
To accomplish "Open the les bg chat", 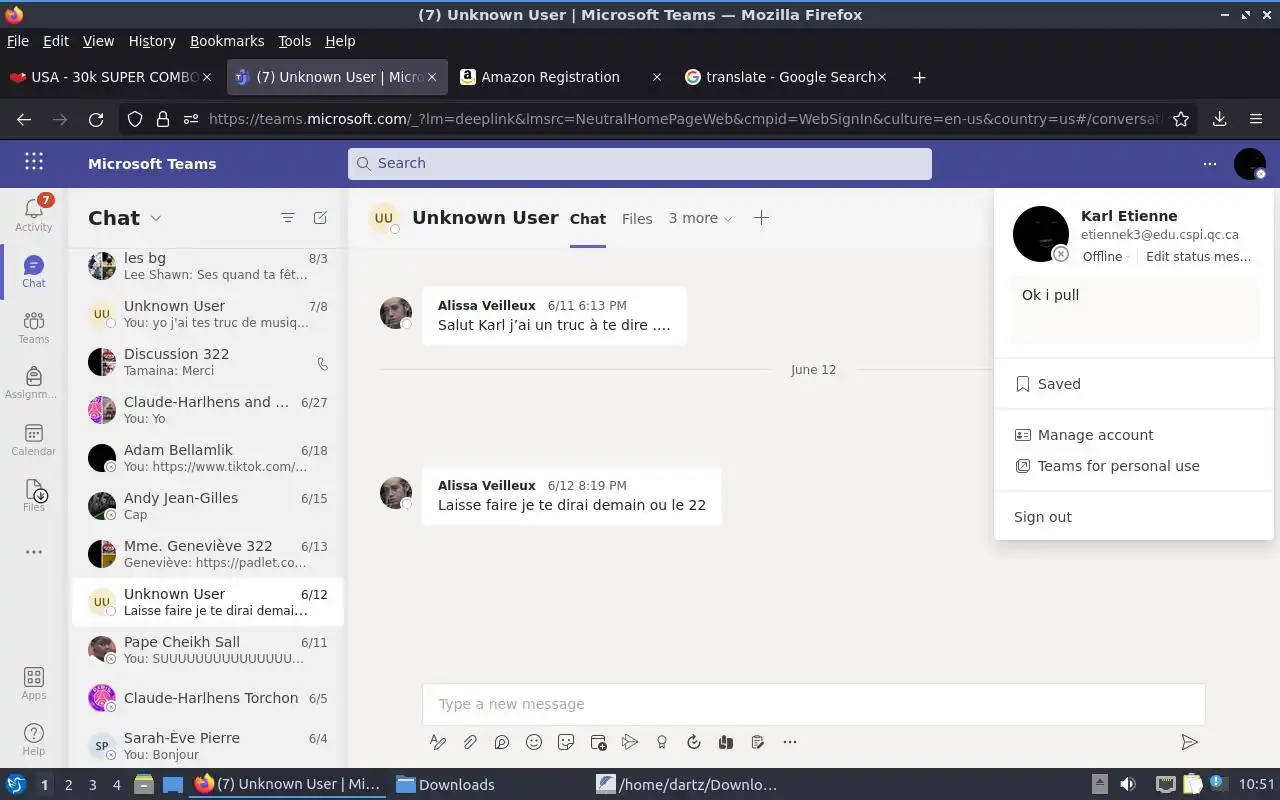I will point(207,266).
